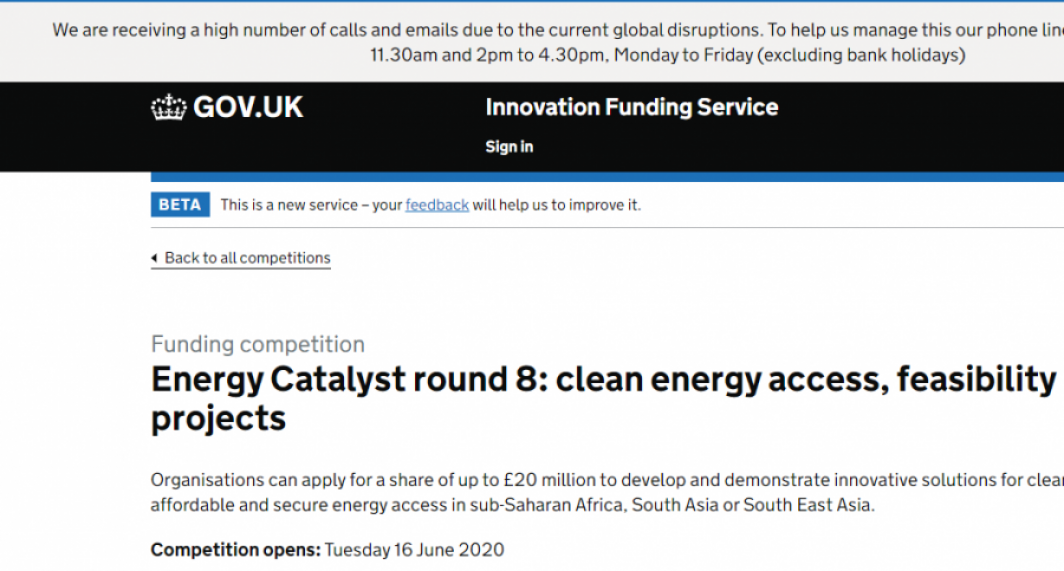Click the GOV.UK crown logo icon
The width and height of the screenshot is (1064, 571).
(x=168, y=108)
